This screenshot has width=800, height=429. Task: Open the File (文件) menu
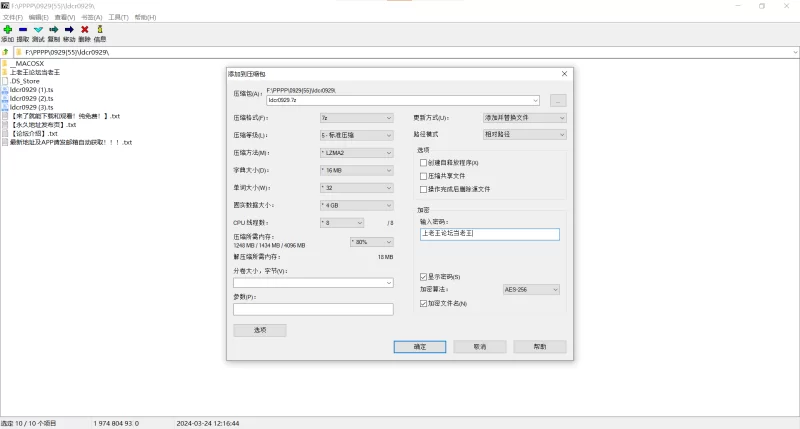click(x=13, y=17)
